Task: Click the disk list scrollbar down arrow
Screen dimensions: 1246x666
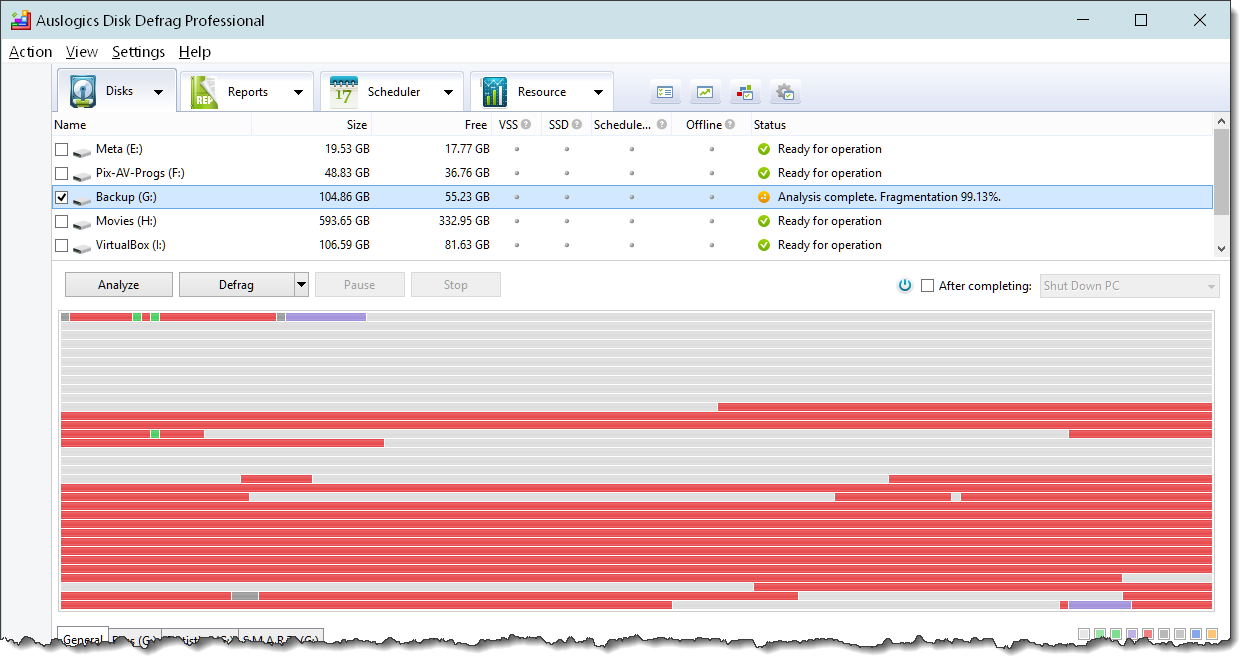Action: pyautogui.click(x=1221, y=249)
